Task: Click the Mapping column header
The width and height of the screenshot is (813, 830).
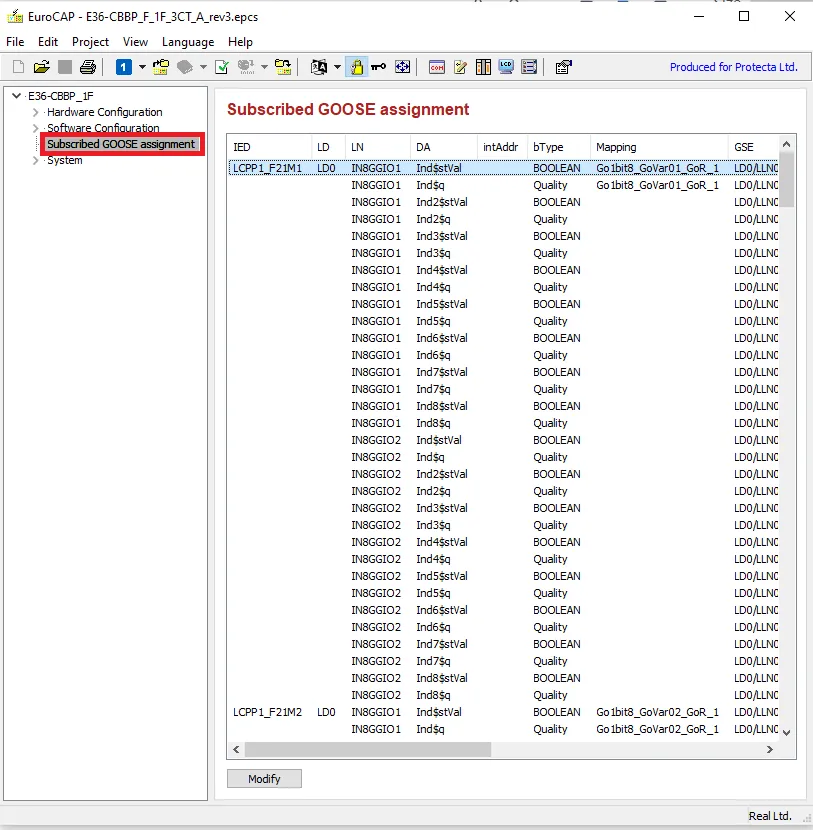Action: (659, 147)
